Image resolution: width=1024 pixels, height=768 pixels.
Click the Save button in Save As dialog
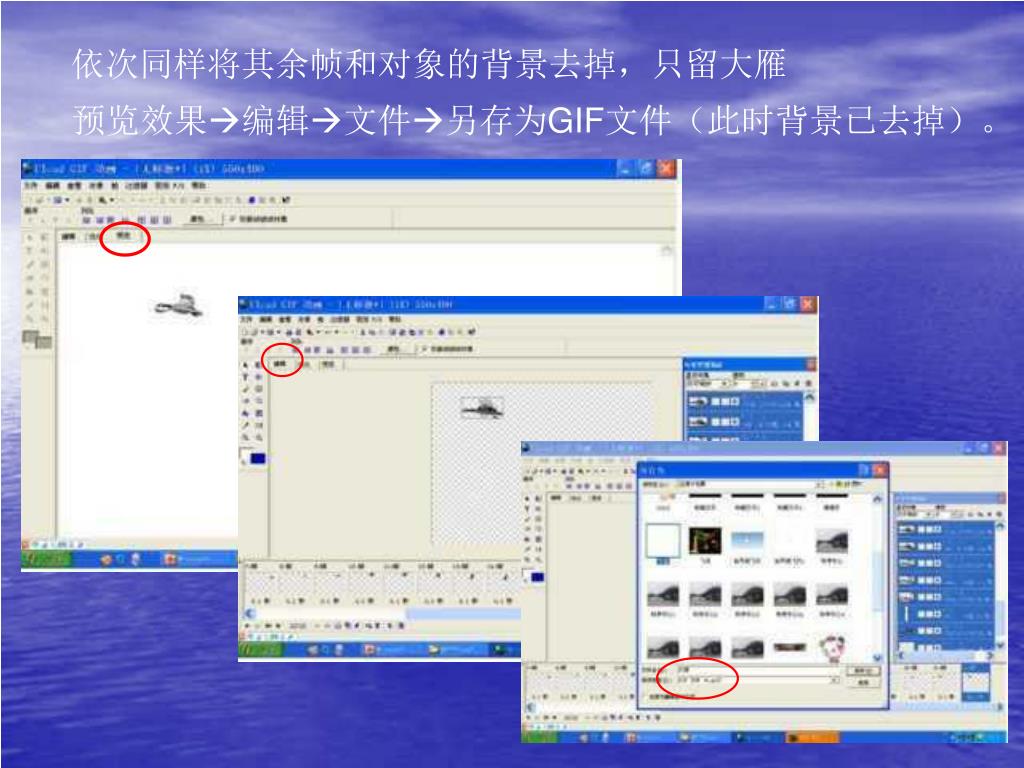tap(863, 671)
